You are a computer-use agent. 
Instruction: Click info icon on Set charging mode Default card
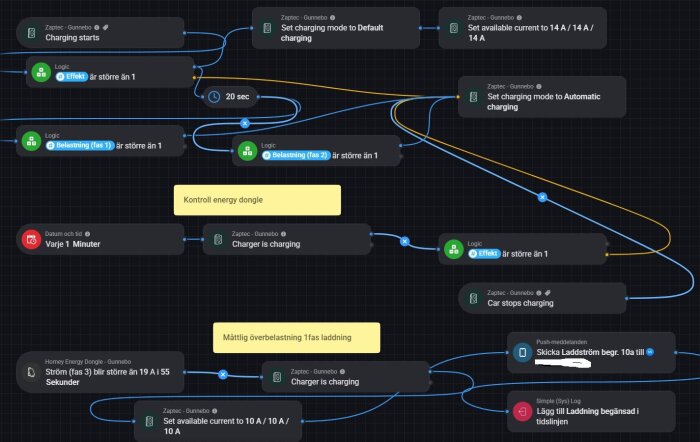pyautogui.click(x=332, y=18)
